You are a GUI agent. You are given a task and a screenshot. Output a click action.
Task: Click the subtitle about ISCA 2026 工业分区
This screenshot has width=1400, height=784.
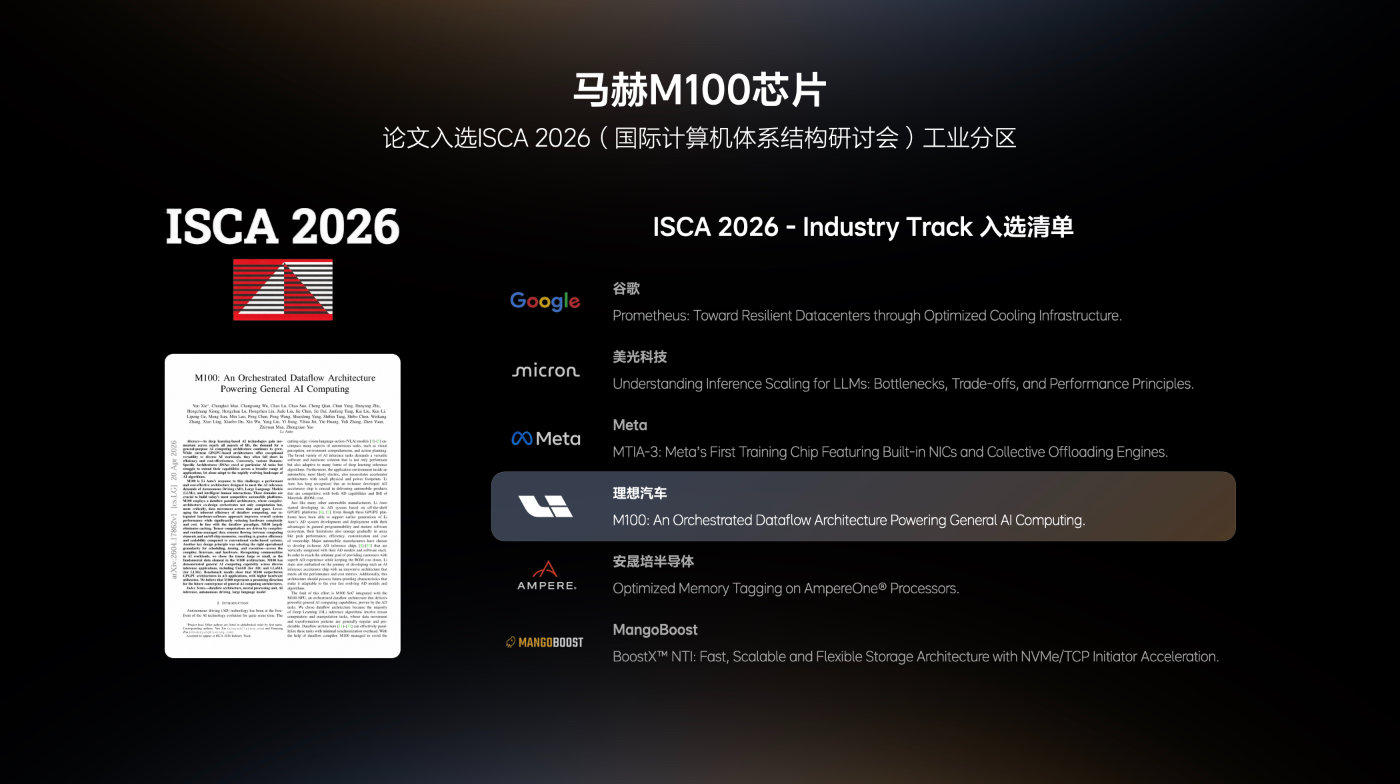pos(700,138)
